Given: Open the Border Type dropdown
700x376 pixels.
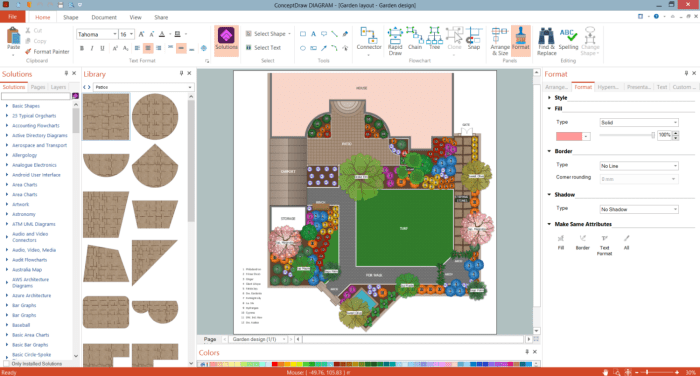Looking at the screenshot, I should pos(639,166).
